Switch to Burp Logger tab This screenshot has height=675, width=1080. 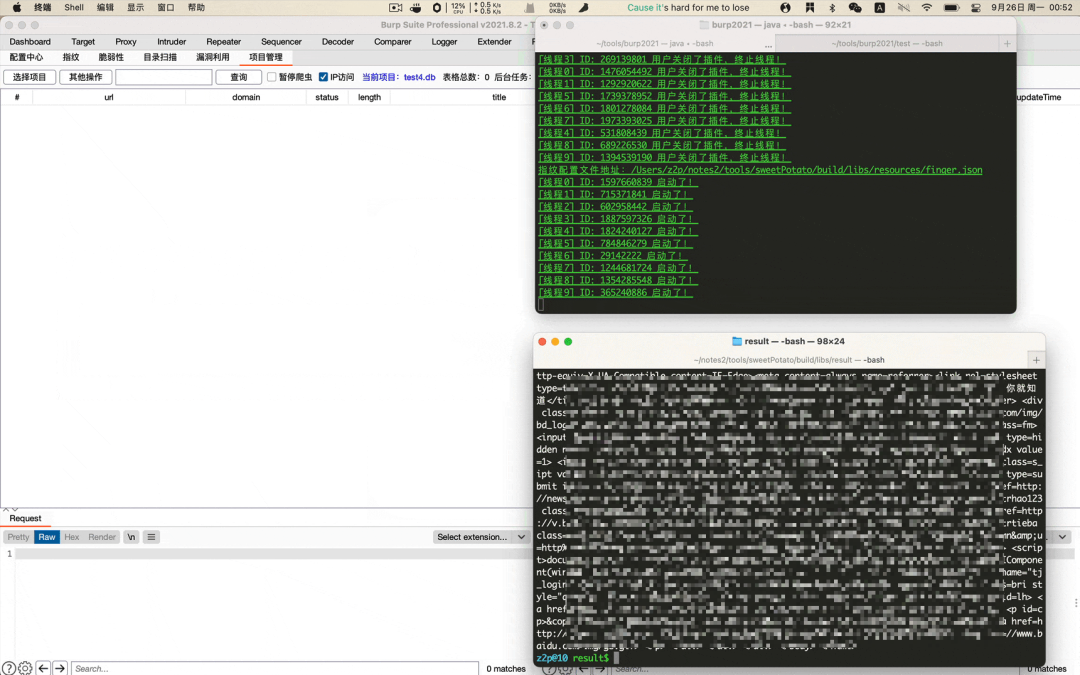tap(444, 41)
